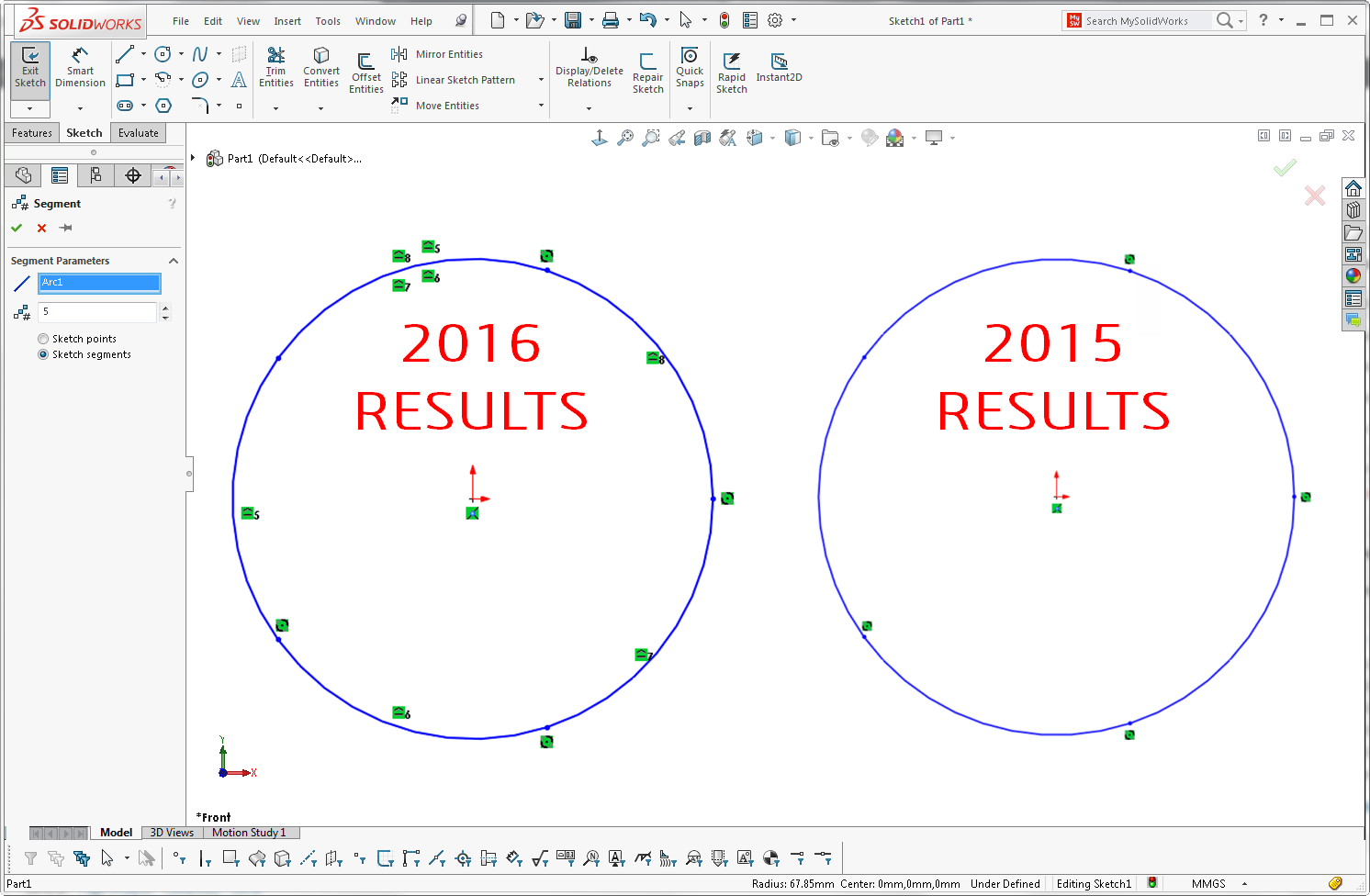Open the Move Entities dropdown arrow
Screen dimensions: 1370x896
tap(541, 105)
